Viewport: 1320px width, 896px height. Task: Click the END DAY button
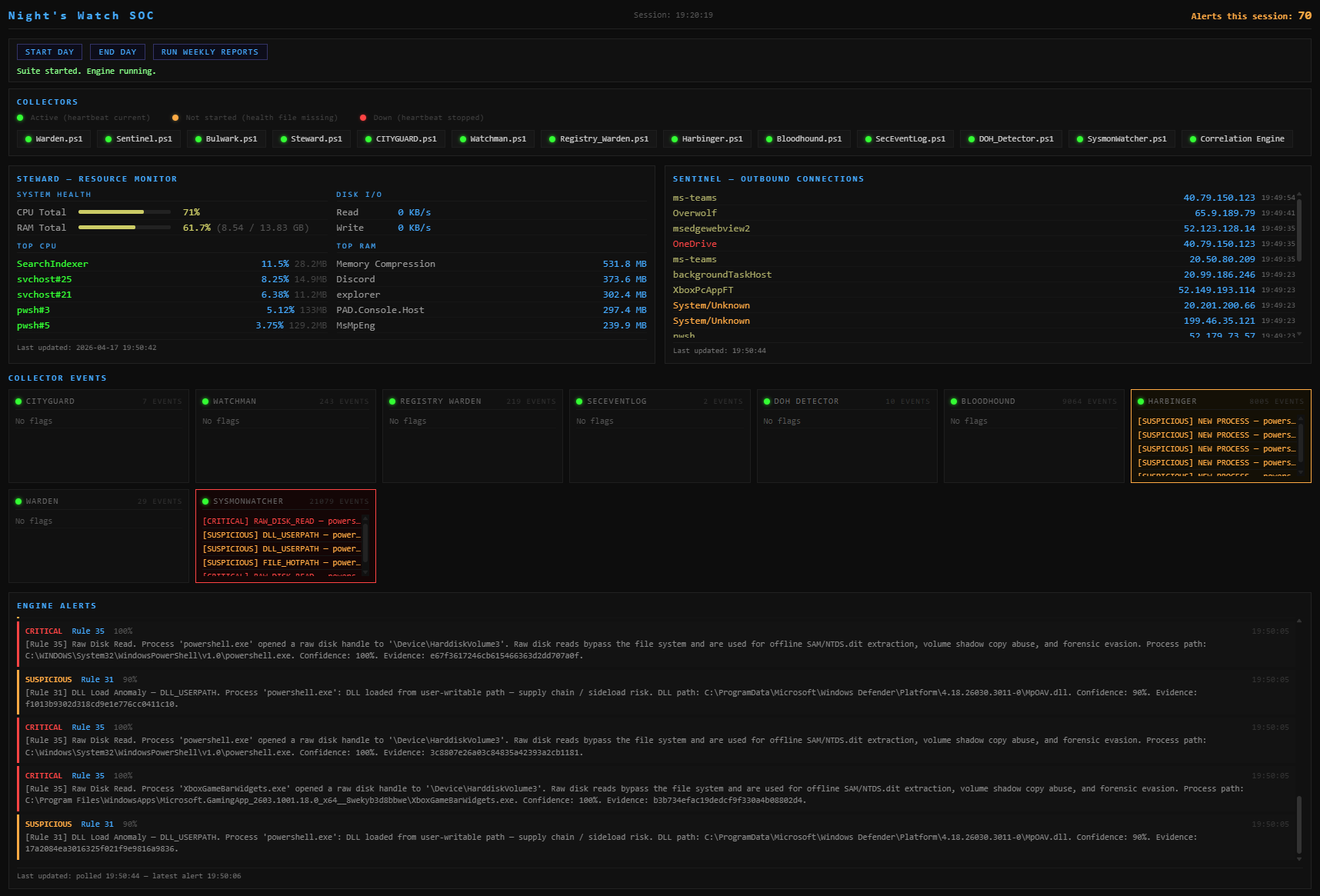(118, 52)
